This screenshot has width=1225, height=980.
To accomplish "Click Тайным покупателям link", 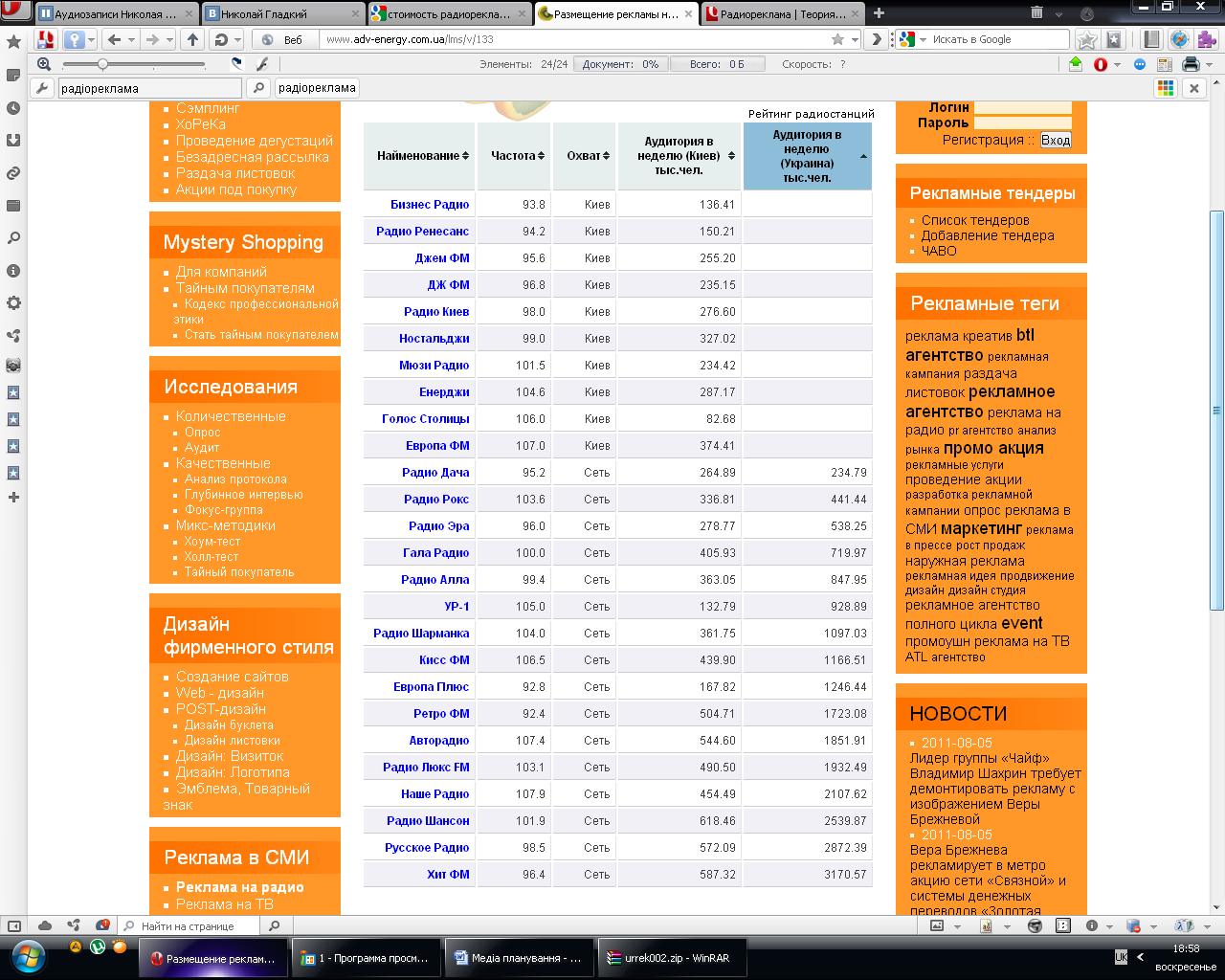I will (x=245, y=288).
